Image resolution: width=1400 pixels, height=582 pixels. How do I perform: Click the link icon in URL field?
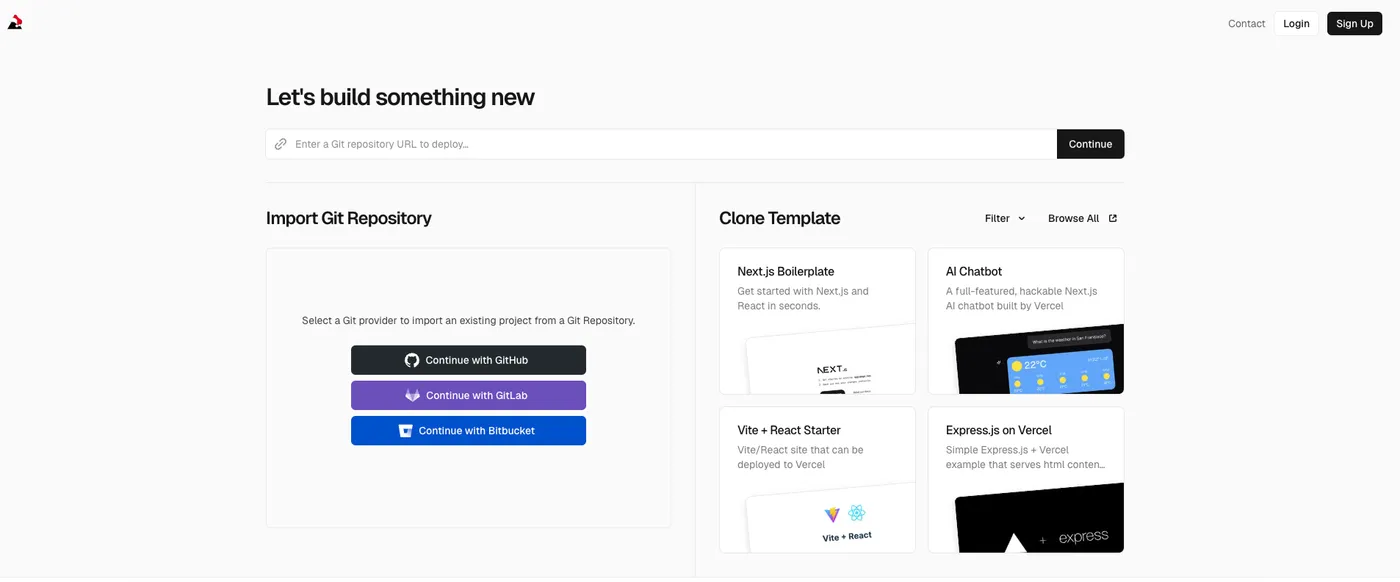pyautogui.click(x=281, y=144)
